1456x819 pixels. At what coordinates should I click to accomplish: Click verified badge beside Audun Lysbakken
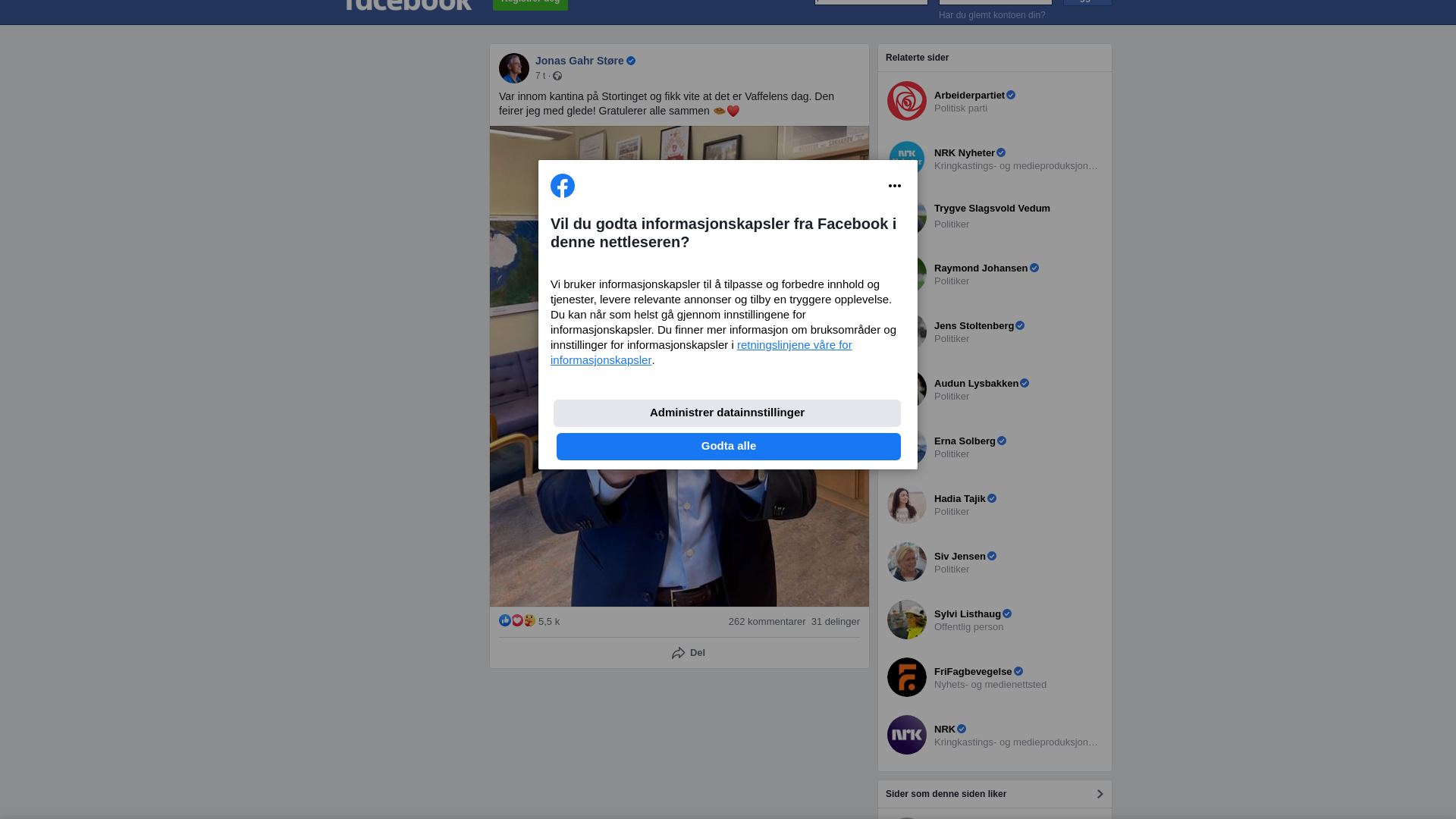tap(1025, 384)
